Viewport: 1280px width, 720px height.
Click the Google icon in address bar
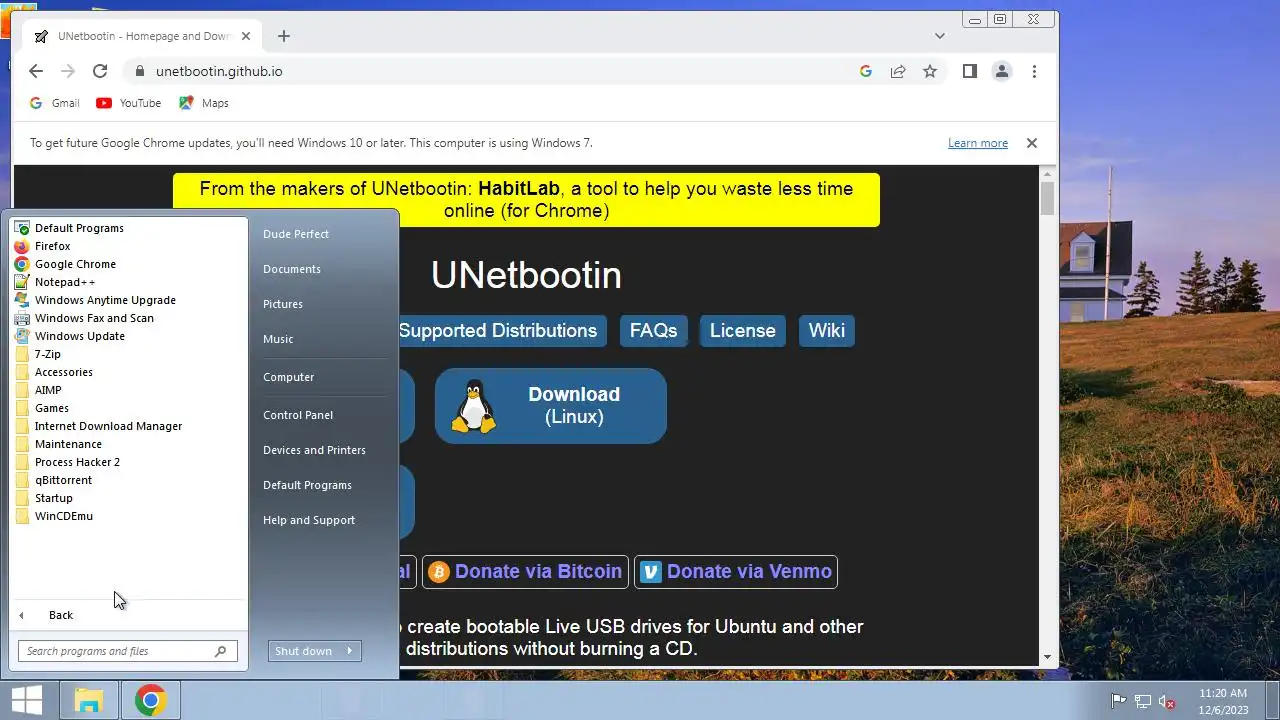point(866,71)
